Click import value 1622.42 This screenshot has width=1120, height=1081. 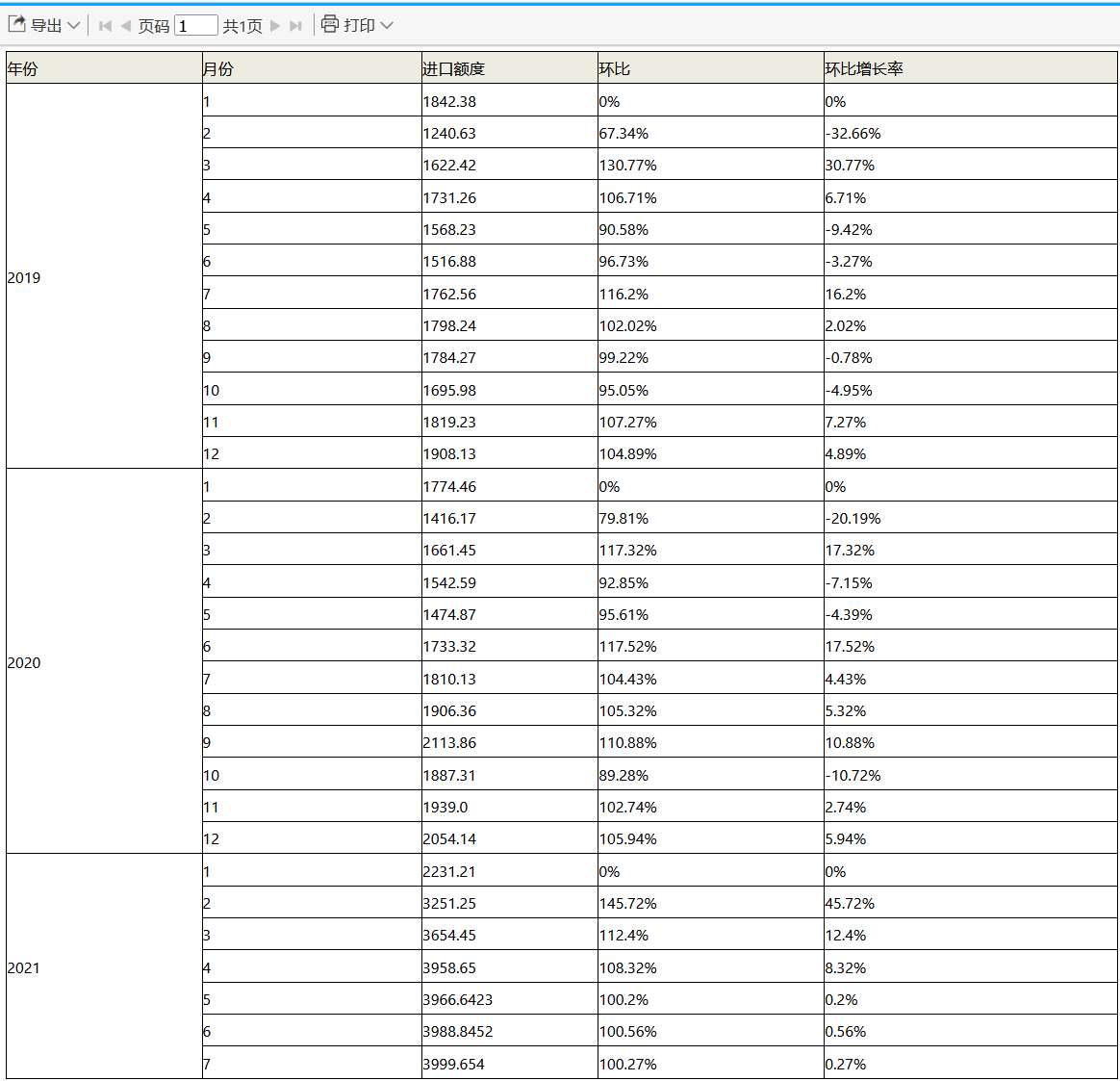click(x=510, y=165)
